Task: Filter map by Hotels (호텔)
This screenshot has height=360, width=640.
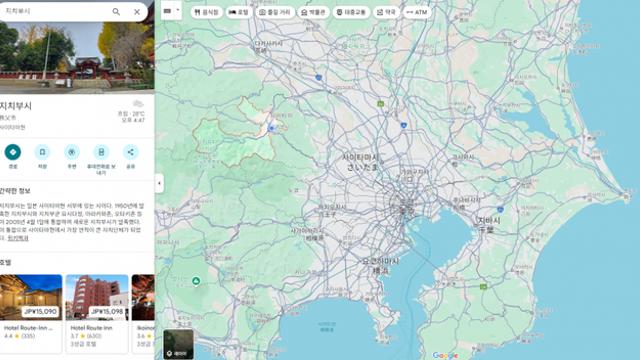Action: pos(239,12)
